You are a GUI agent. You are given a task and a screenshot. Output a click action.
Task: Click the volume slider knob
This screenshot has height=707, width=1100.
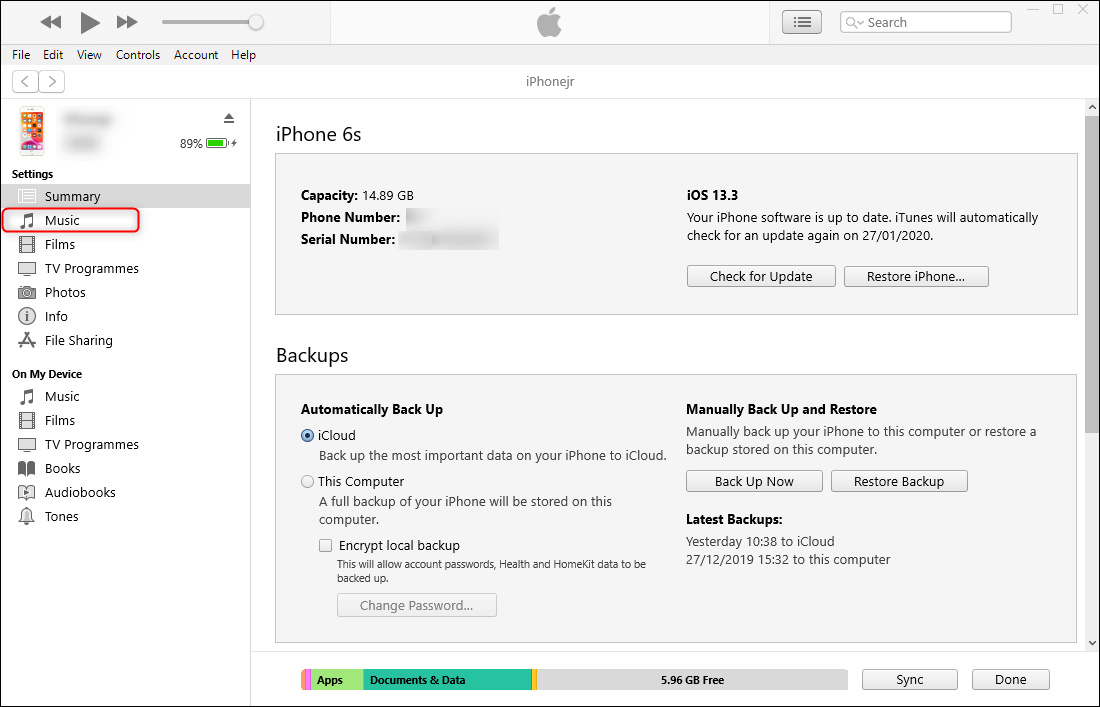[x=256, y=22]
